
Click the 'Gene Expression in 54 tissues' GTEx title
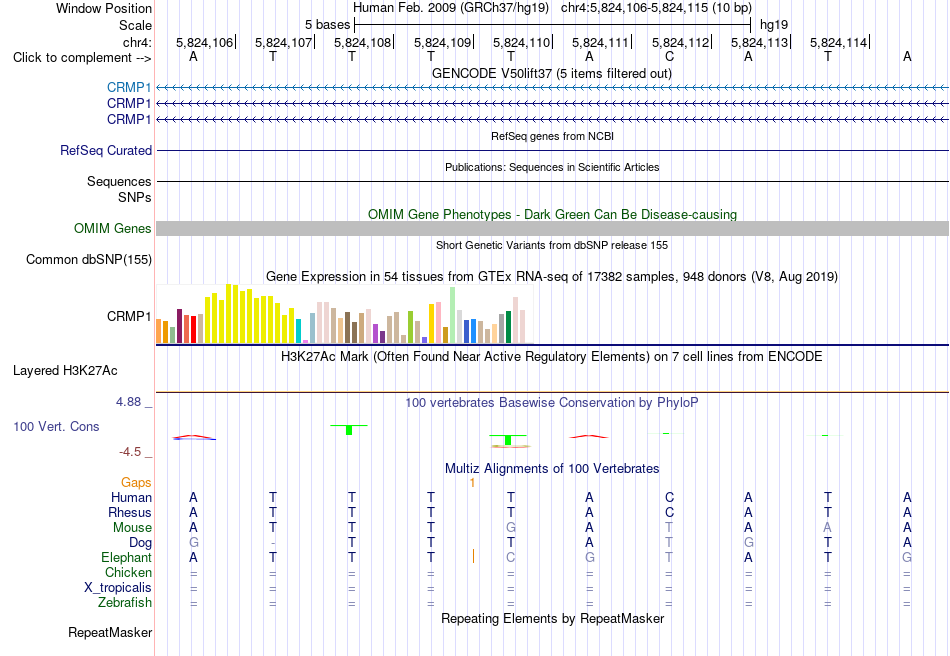tap(552, 277)
